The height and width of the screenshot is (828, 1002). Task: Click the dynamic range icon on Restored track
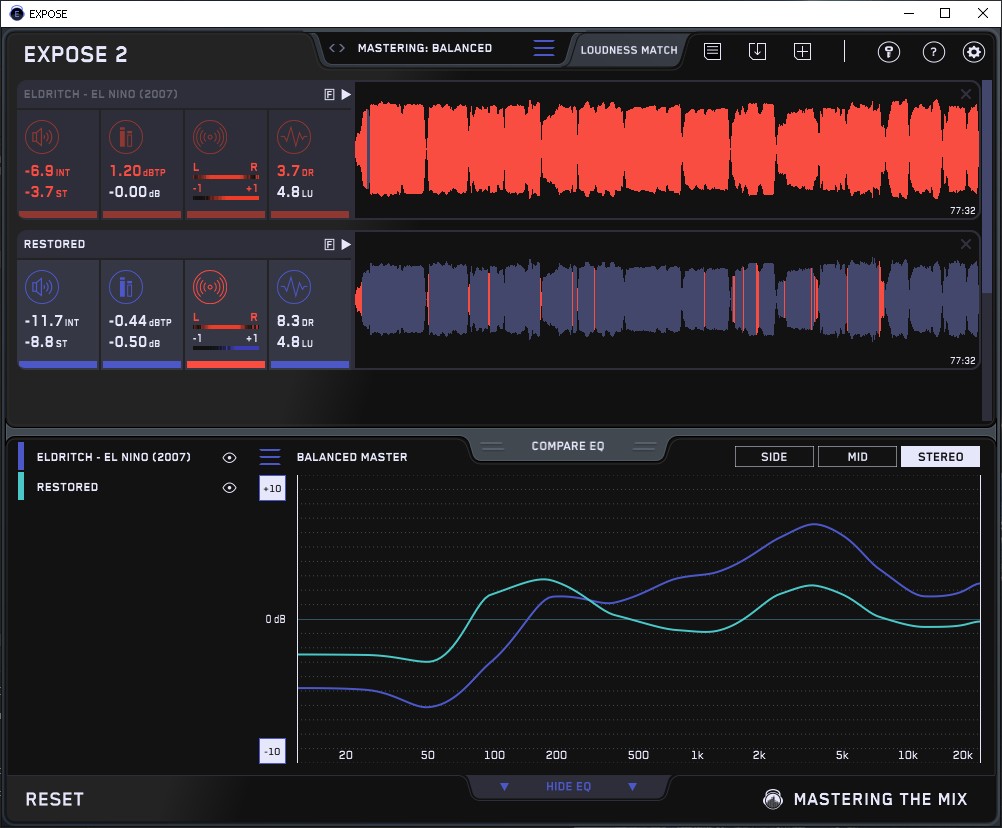293,287
